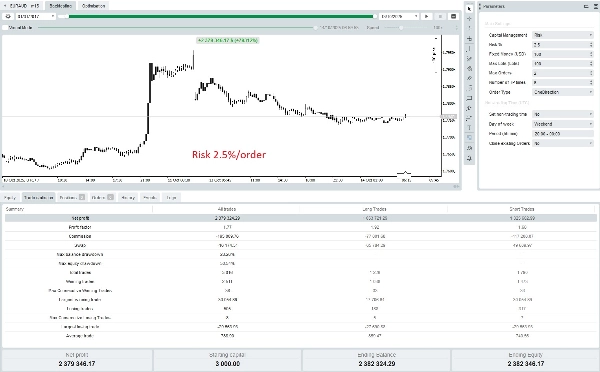Screen dimensions: 600x372
Task: Open the Set non-trading time dropdown
Action: pyautogui.click(x=562, y=114)
